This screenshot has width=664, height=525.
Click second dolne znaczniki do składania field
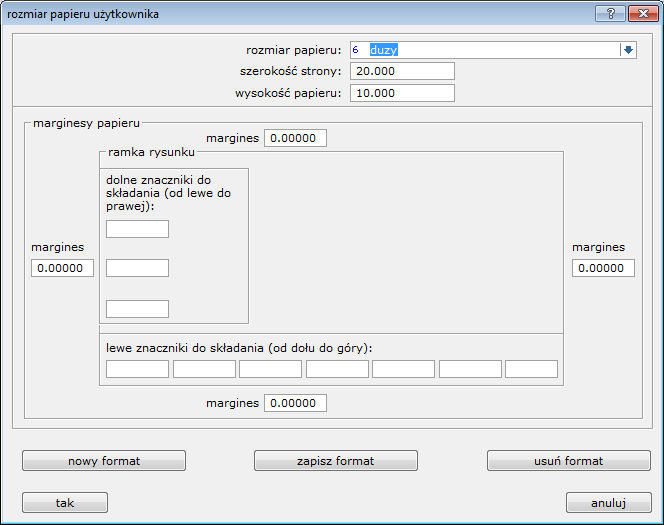[x=137, y=268]
